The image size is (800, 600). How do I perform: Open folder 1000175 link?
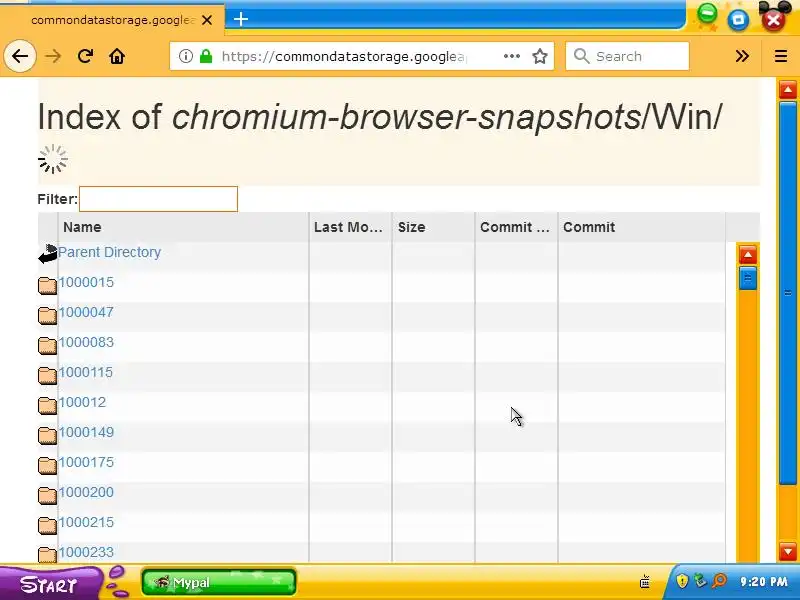(x=86, y=463)
